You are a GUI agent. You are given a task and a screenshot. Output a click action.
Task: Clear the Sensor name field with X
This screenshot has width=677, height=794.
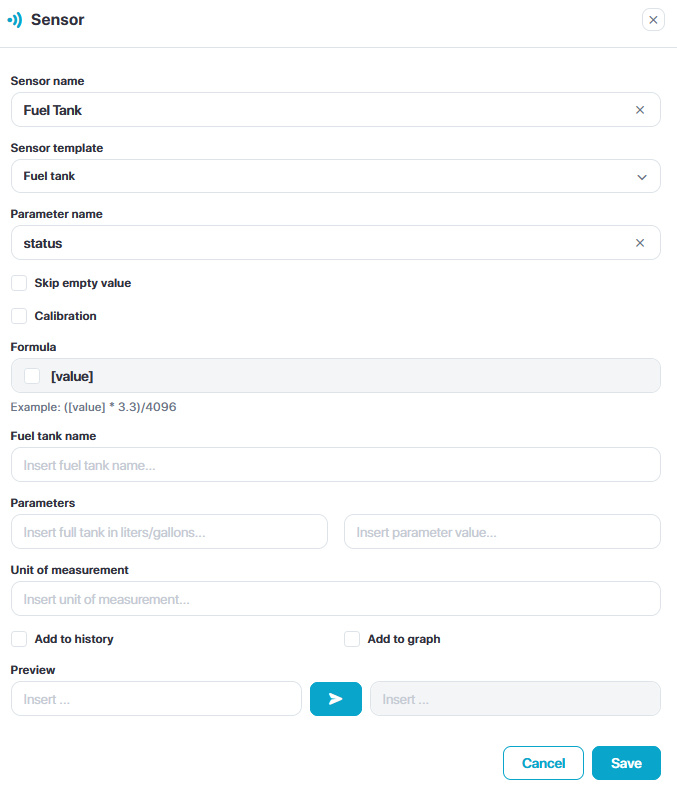[x=640, y=110]
